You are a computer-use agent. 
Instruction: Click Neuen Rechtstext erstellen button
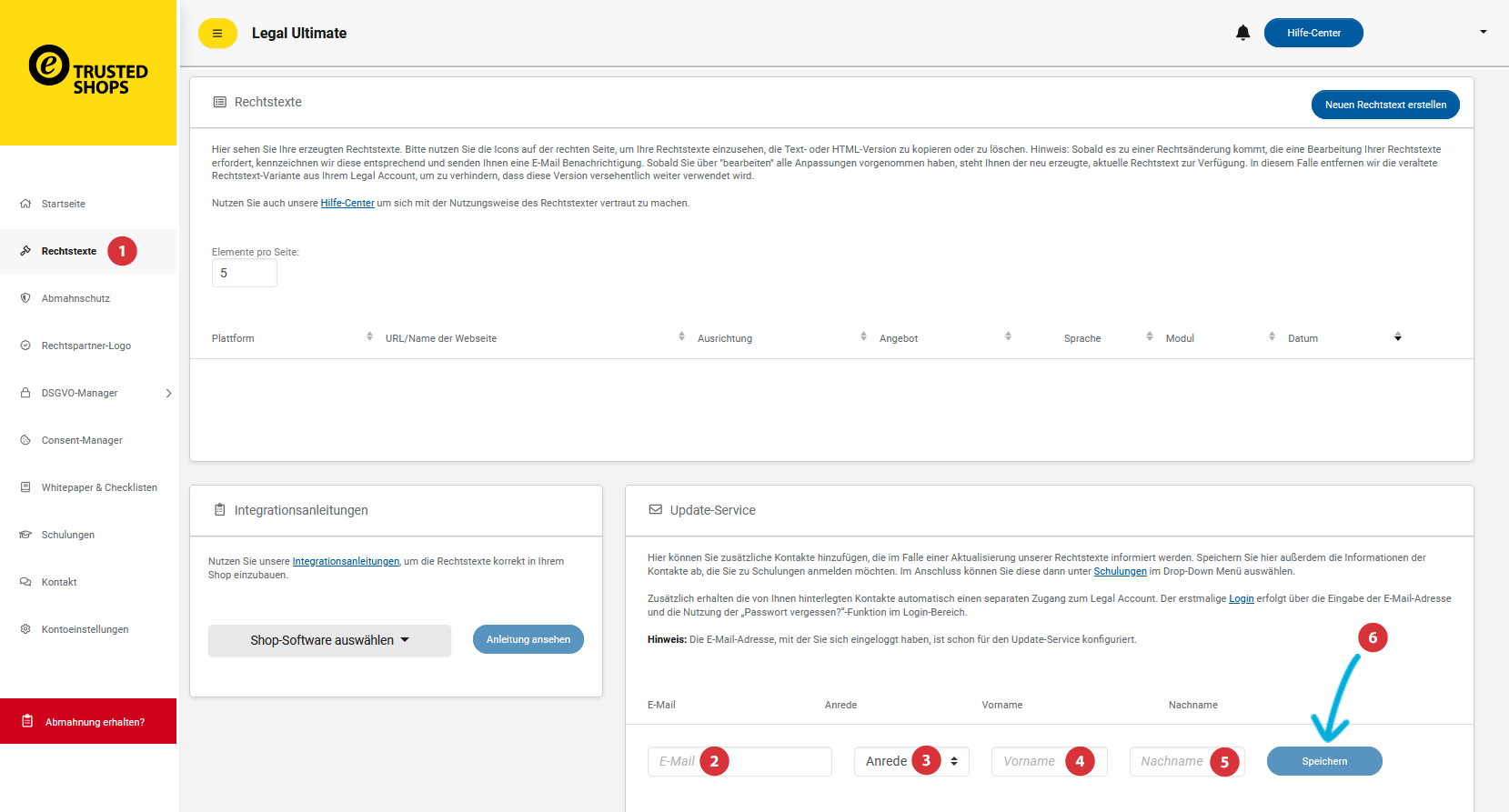(1385, 105)
